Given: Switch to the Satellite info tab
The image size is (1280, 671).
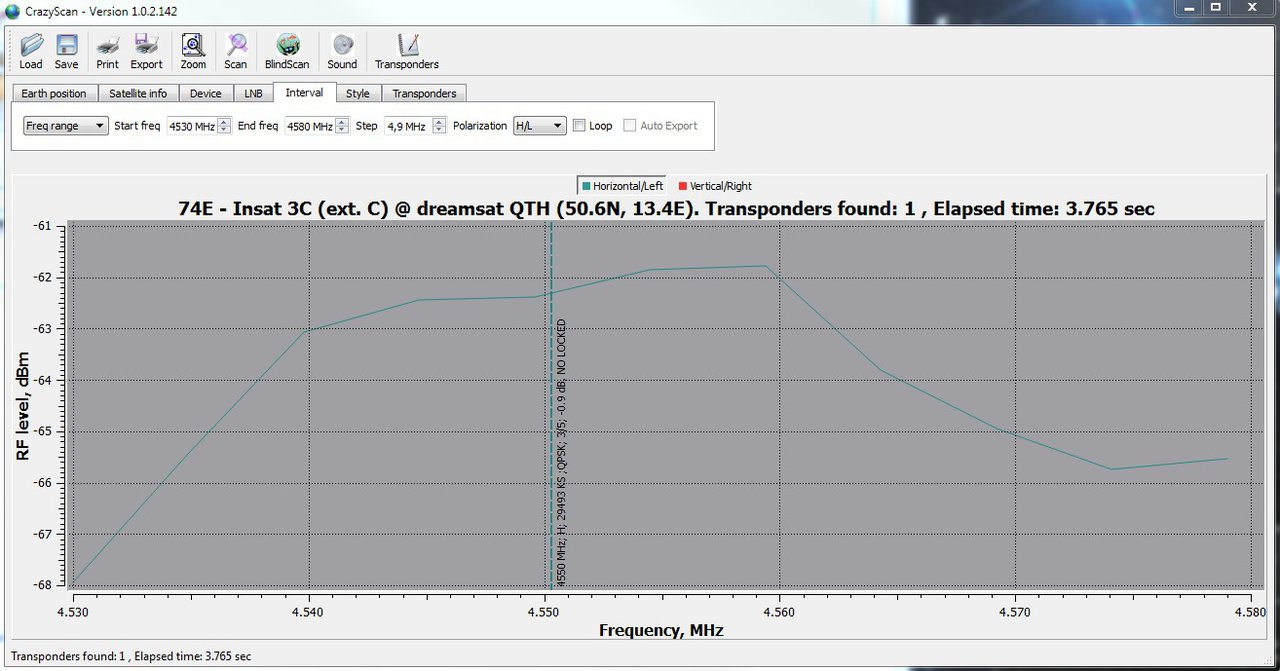Looking at the screenshot, I should [x=138, y=94].
